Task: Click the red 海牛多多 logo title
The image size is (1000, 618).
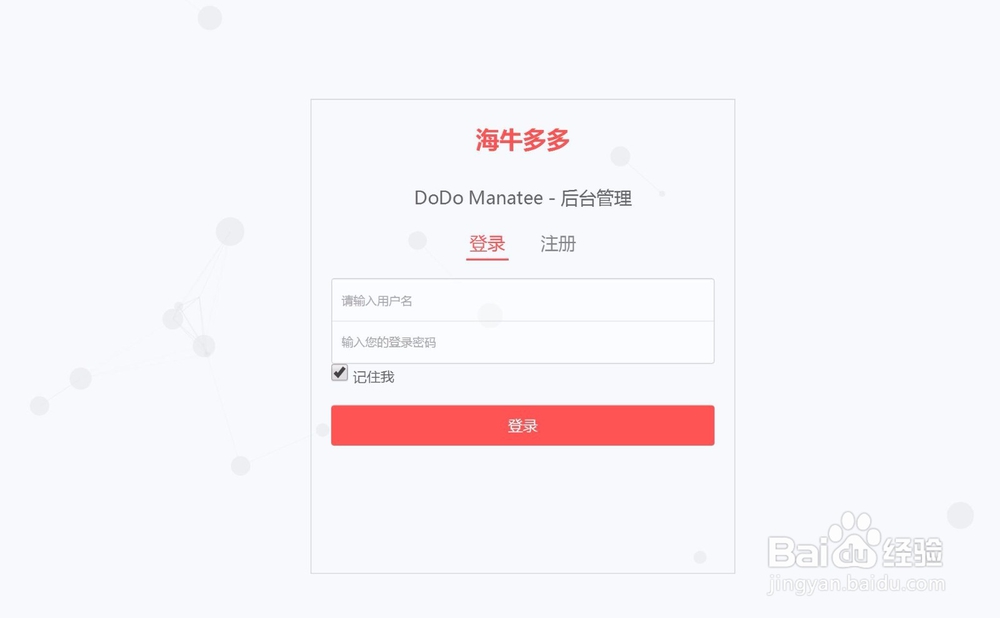Action: pos(522,140)
